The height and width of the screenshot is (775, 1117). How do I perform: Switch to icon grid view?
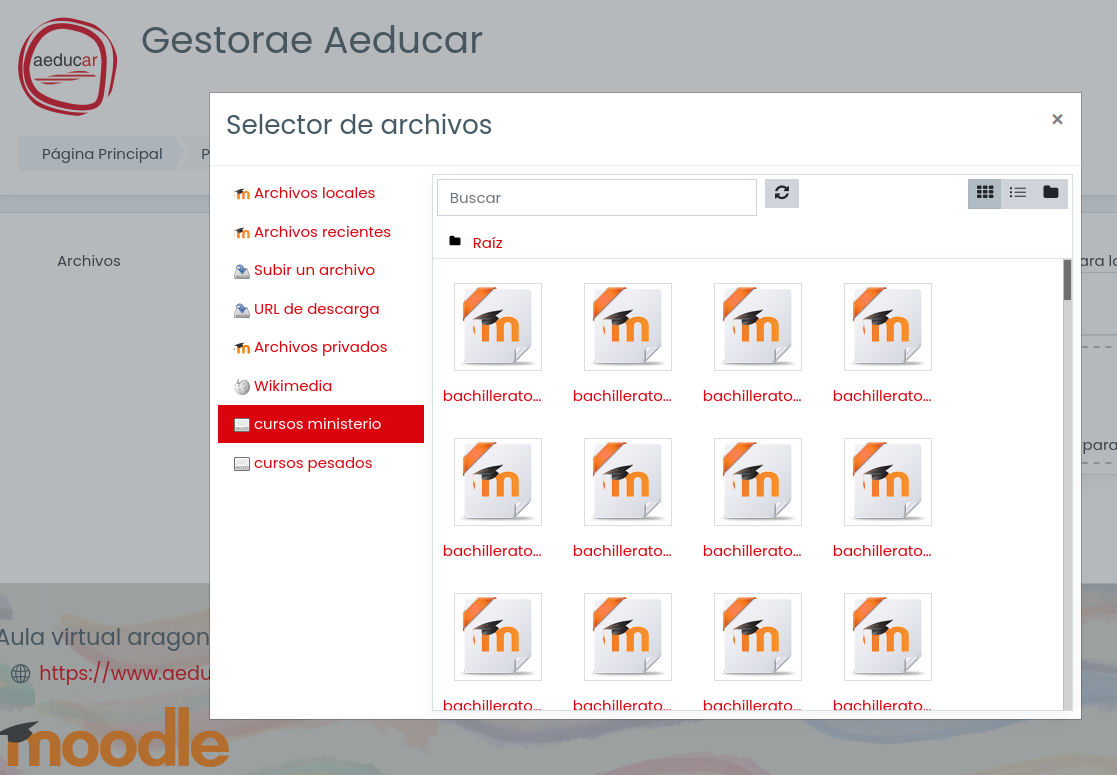(984, 193)
